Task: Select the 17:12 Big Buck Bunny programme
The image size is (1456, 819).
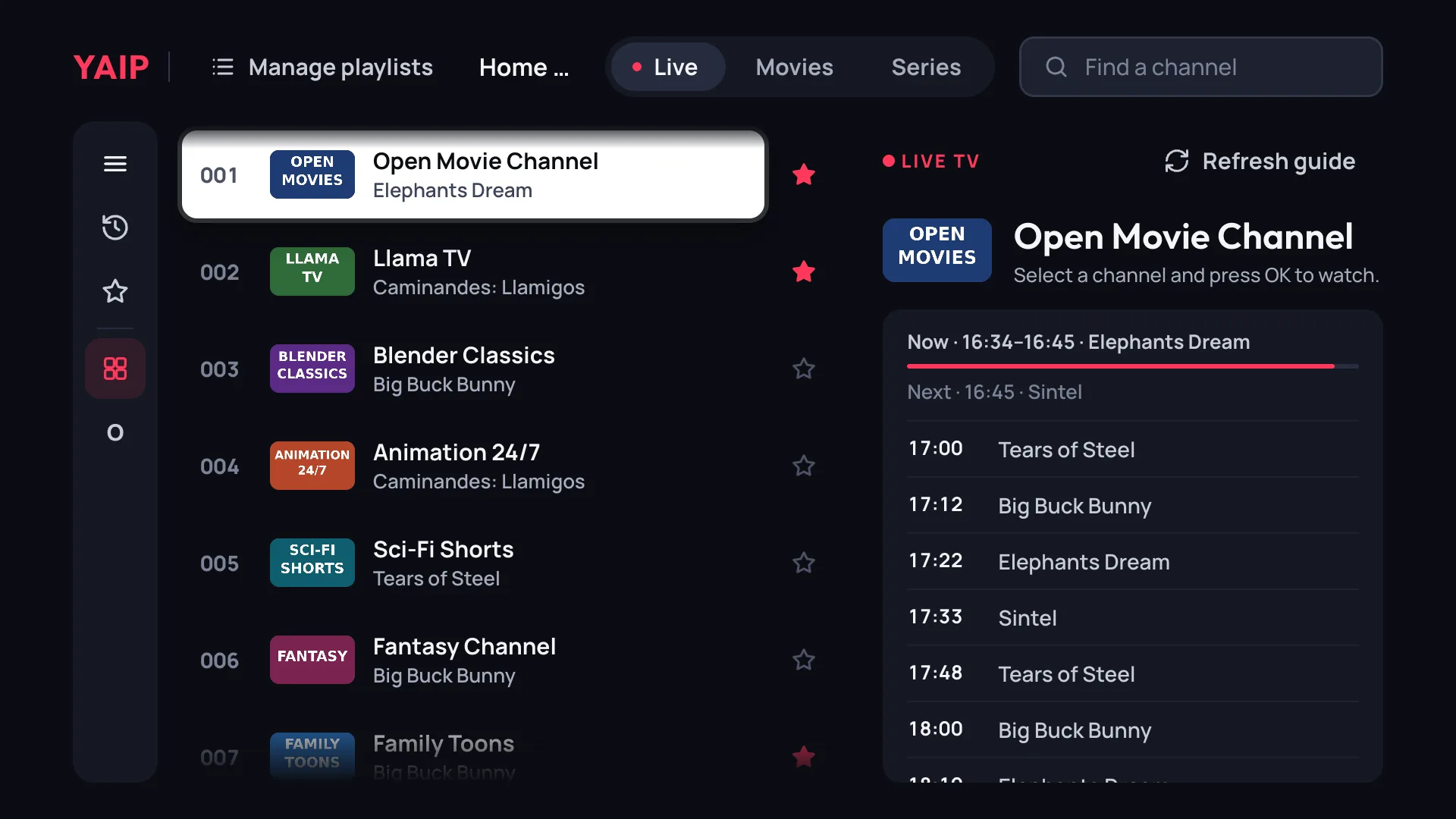Action: pyautogui.click(x=1133, y=505)
